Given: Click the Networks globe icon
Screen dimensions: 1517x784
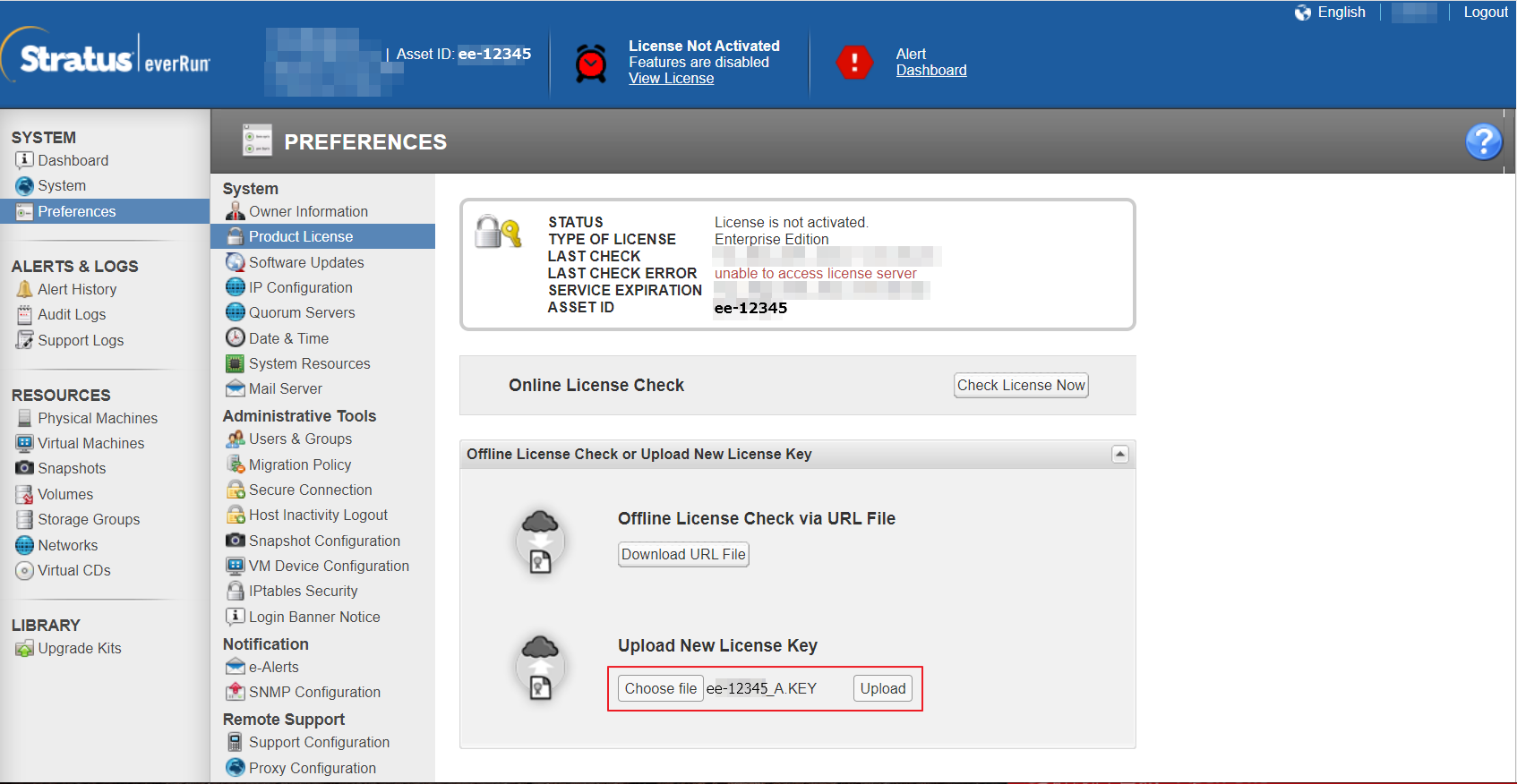Looking at the screenshot, I should [24, 545].
